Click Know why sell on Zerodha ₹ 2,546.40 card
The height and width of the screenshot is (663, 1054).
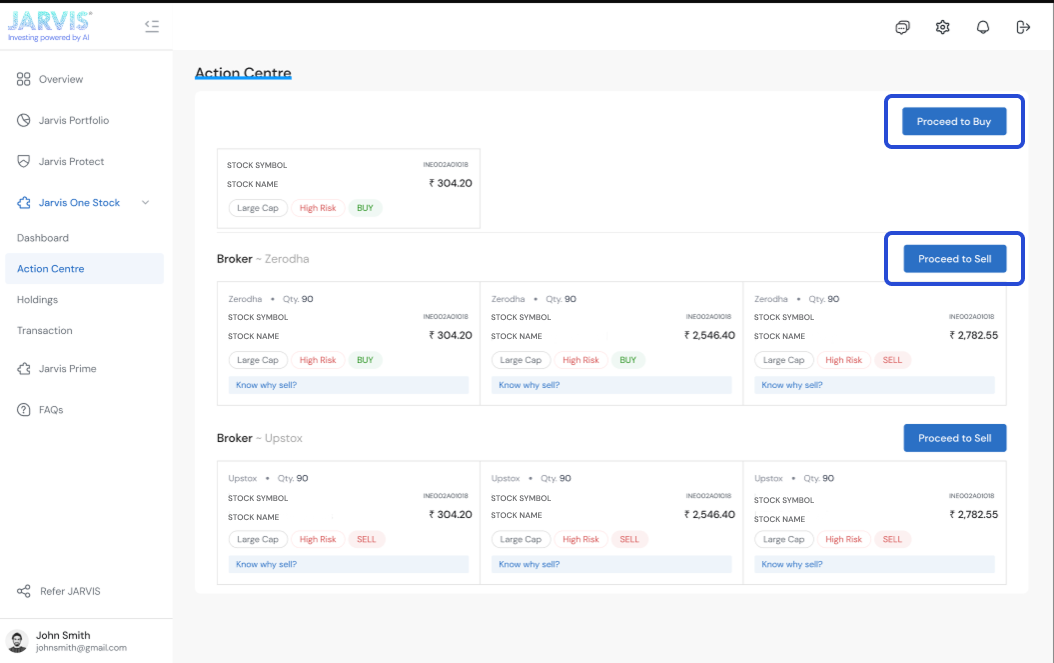(x=611, y=385)
